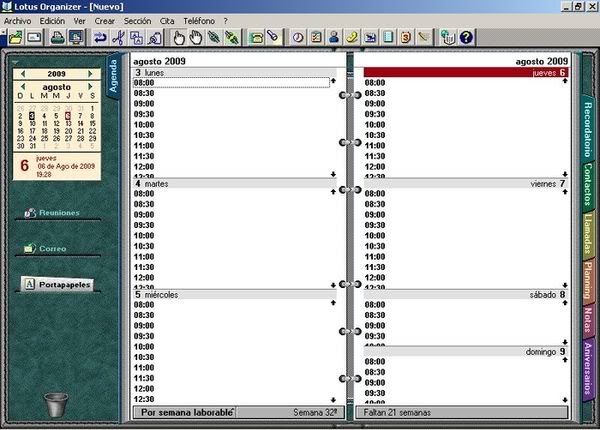Screen dimensions: 600x430
Task: Click the Semana 32 status text
Action: point(315,412)
